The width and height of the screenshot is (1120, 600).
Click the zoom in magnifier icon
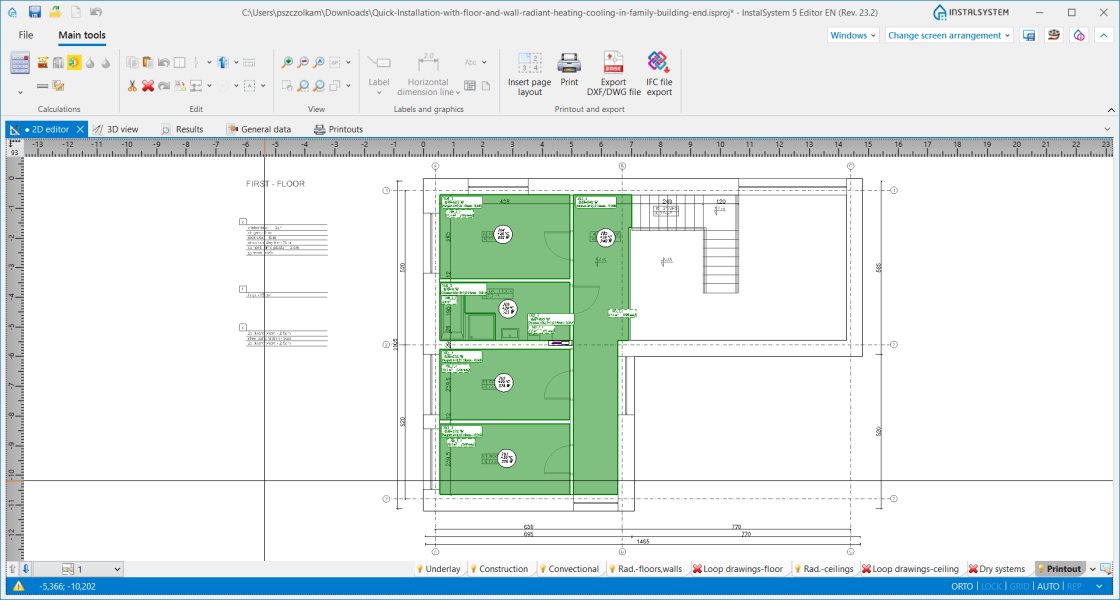[x=287, y=63]
